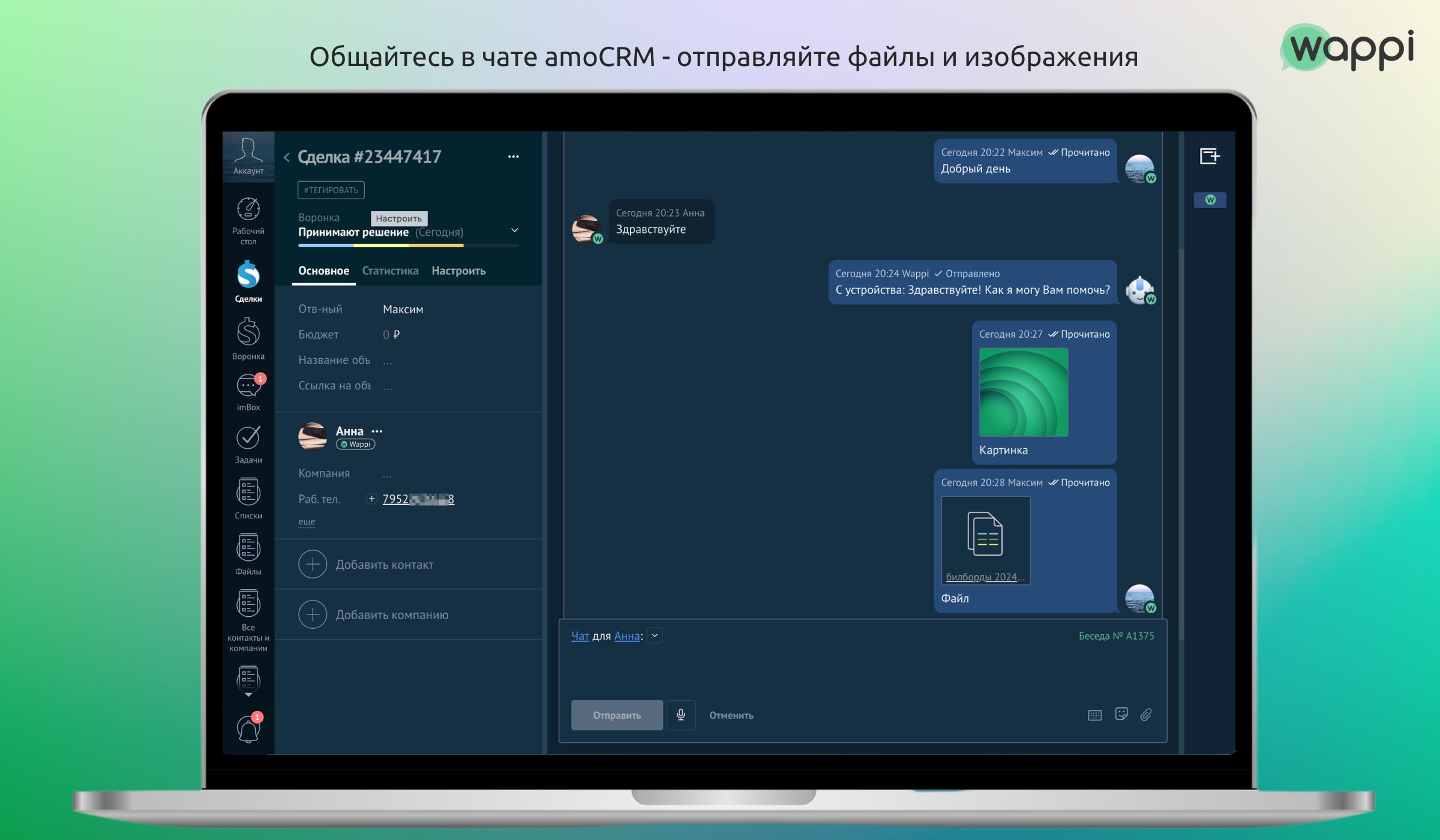Click Добавить компанию button

pos(373,615)
